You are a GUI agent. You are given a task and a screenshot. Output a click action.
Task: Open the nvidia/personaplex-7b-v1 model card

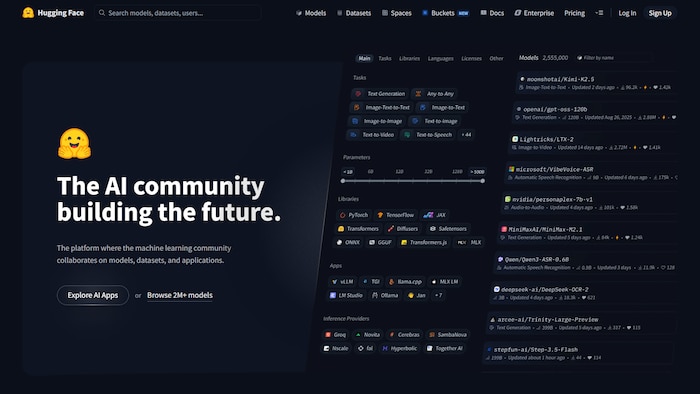589,203
